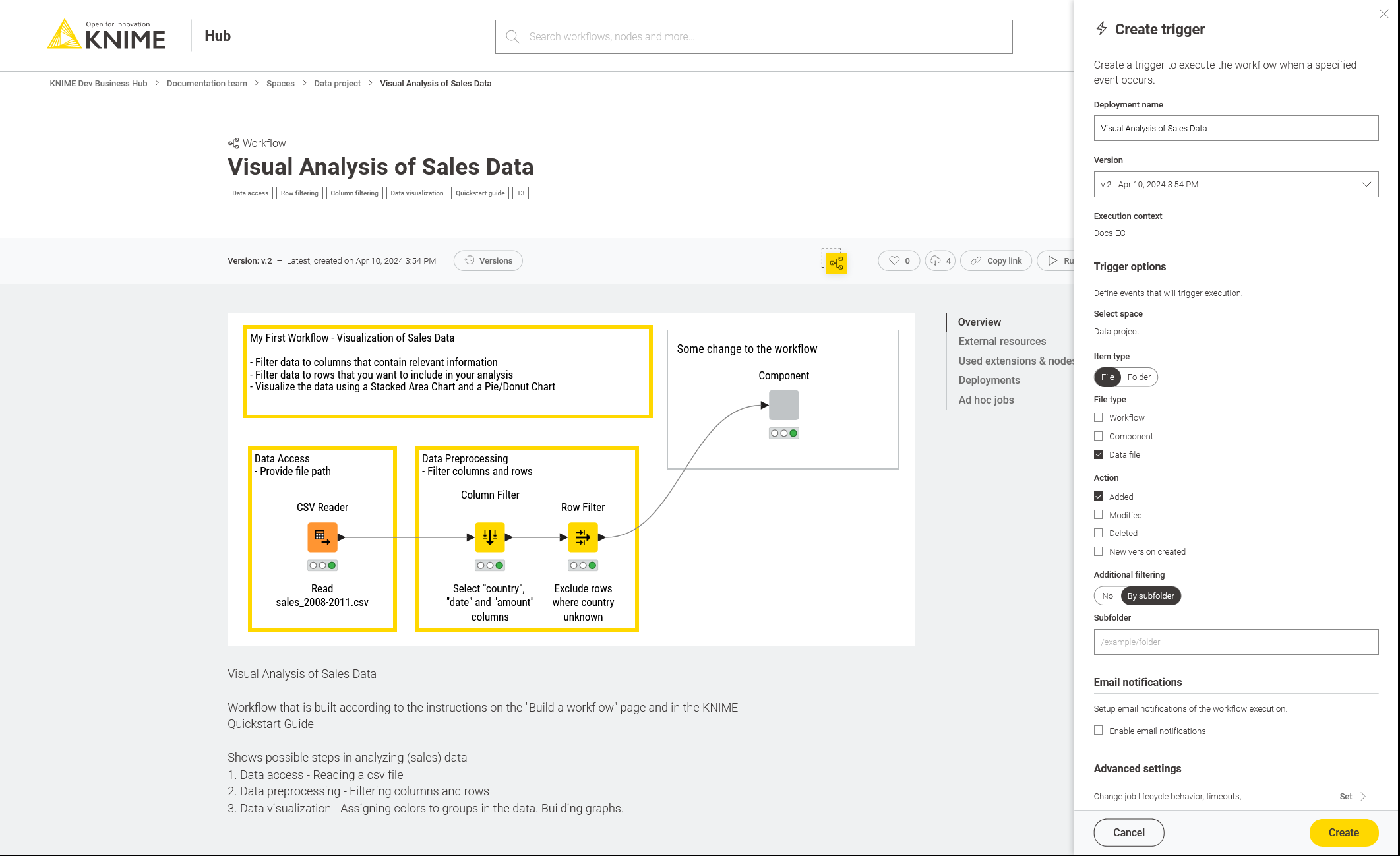This screenshot has width=1400, height=856.
Task: Focus the Subfolder input field
Action: click(x=1236, y=642)
